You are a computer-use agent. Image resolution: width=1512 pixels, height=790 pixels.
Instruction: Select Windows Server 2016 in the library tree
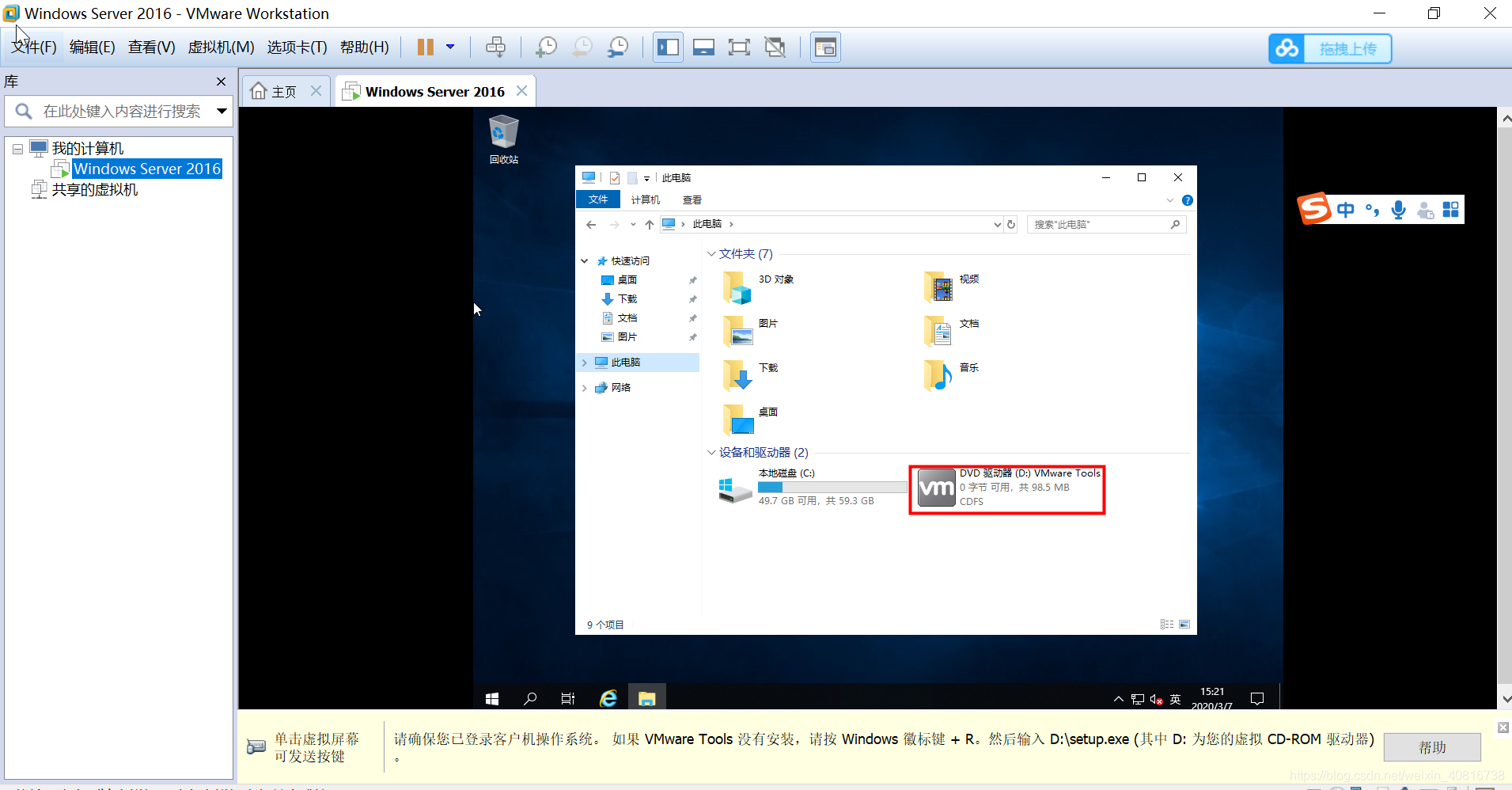tap(147, 169)
